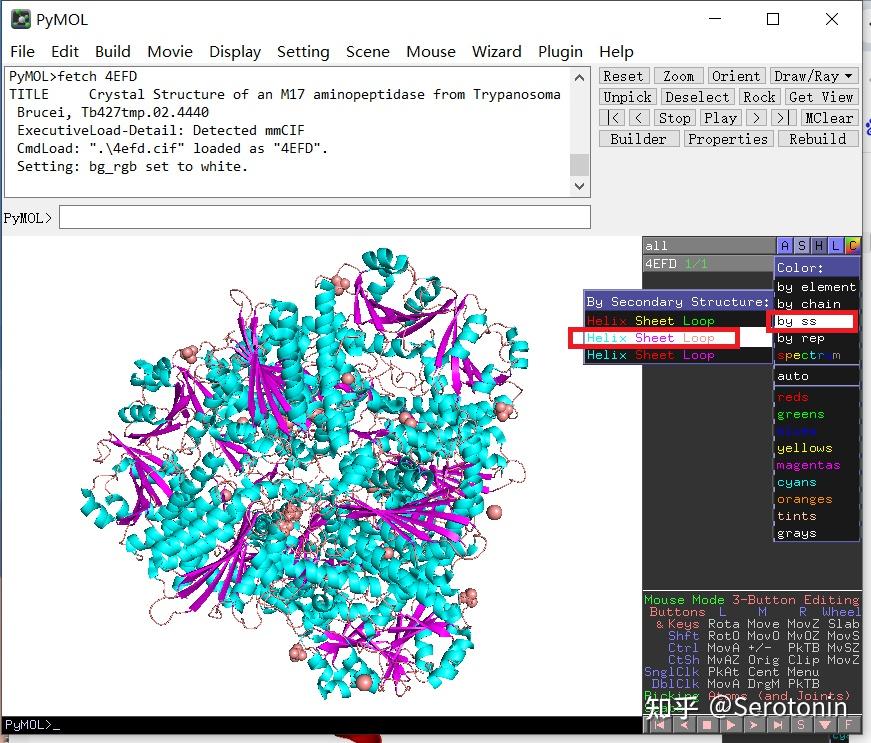Open the Edit menu
Viewport: 871px width, 743px height.
click(65, 52)
